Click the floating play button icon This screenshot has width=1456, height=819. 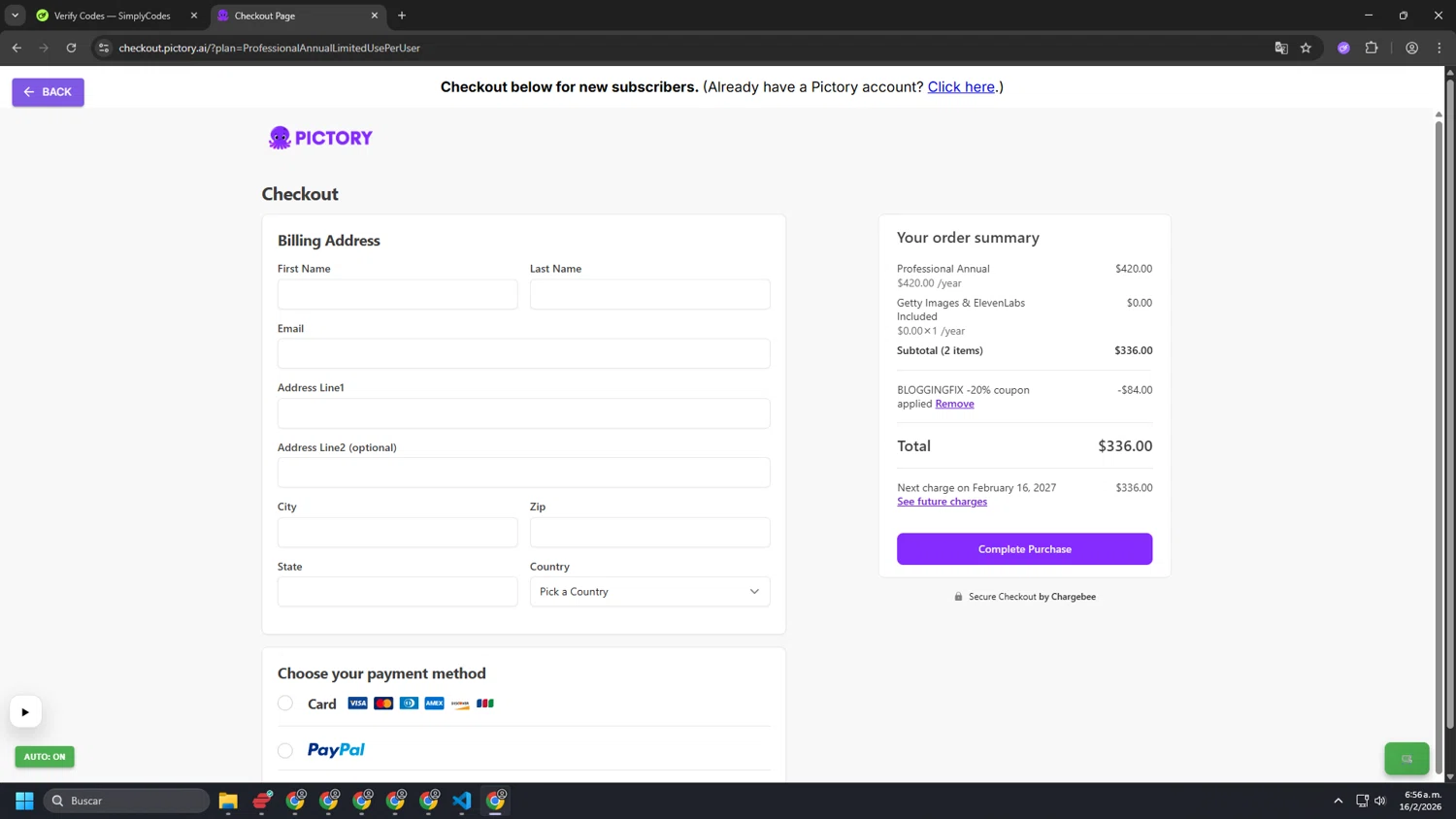[x=25, y=712]
